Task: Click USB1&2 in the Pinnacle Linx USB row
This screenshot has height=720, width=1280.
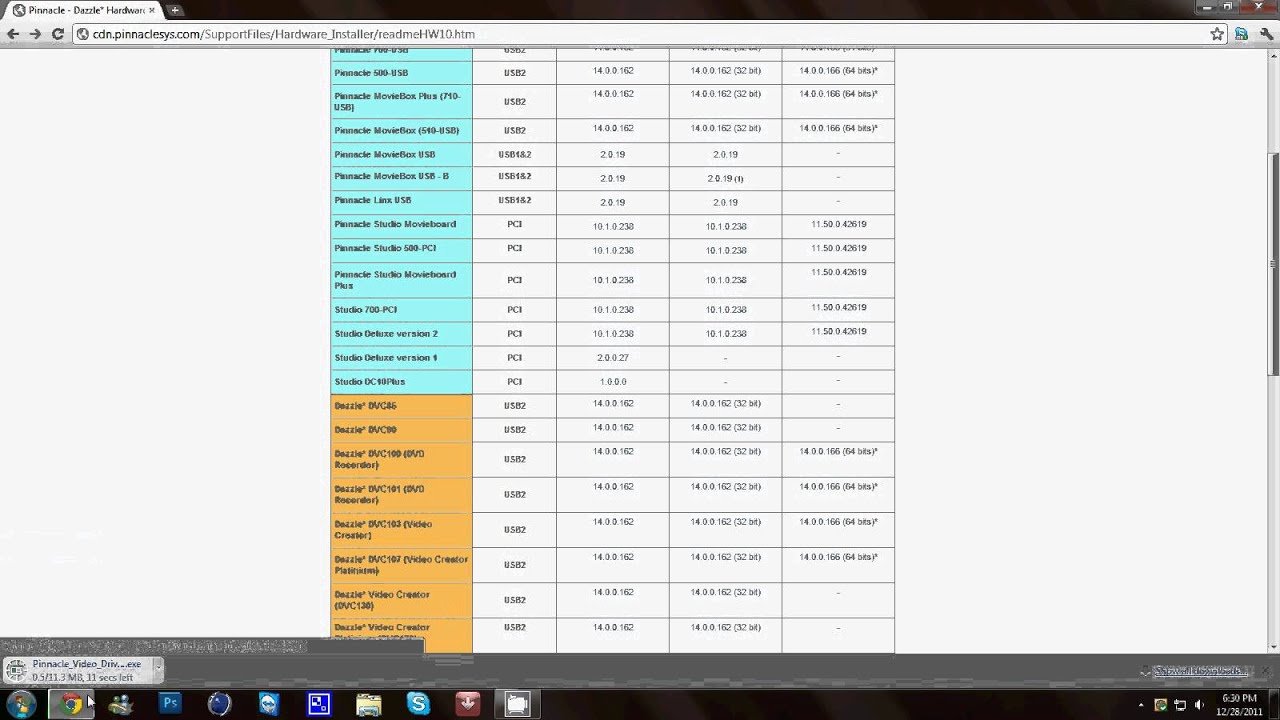Action: (x=514, y=200)
